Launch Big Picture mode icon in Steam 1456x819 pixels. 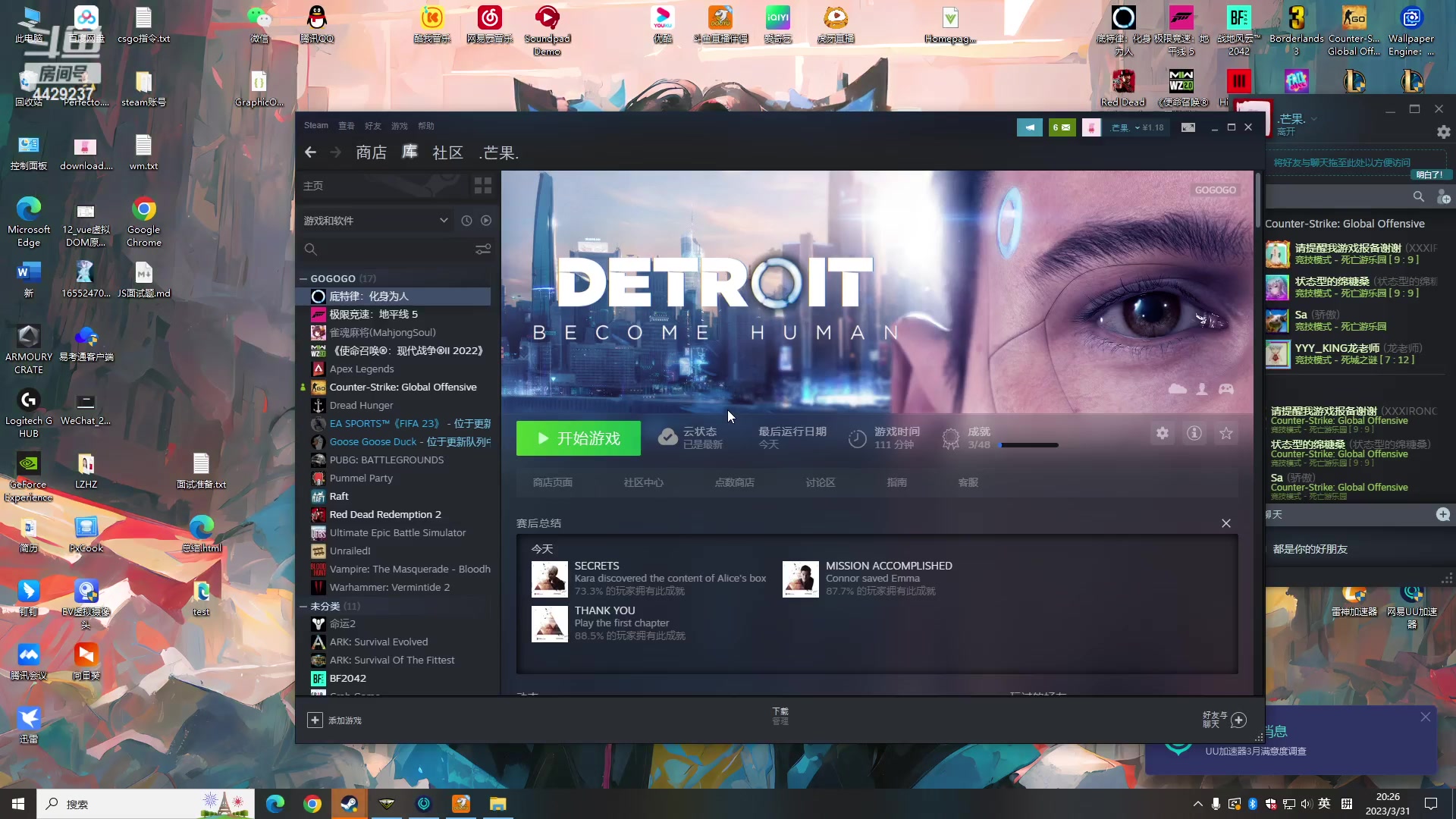(1188, 127)
